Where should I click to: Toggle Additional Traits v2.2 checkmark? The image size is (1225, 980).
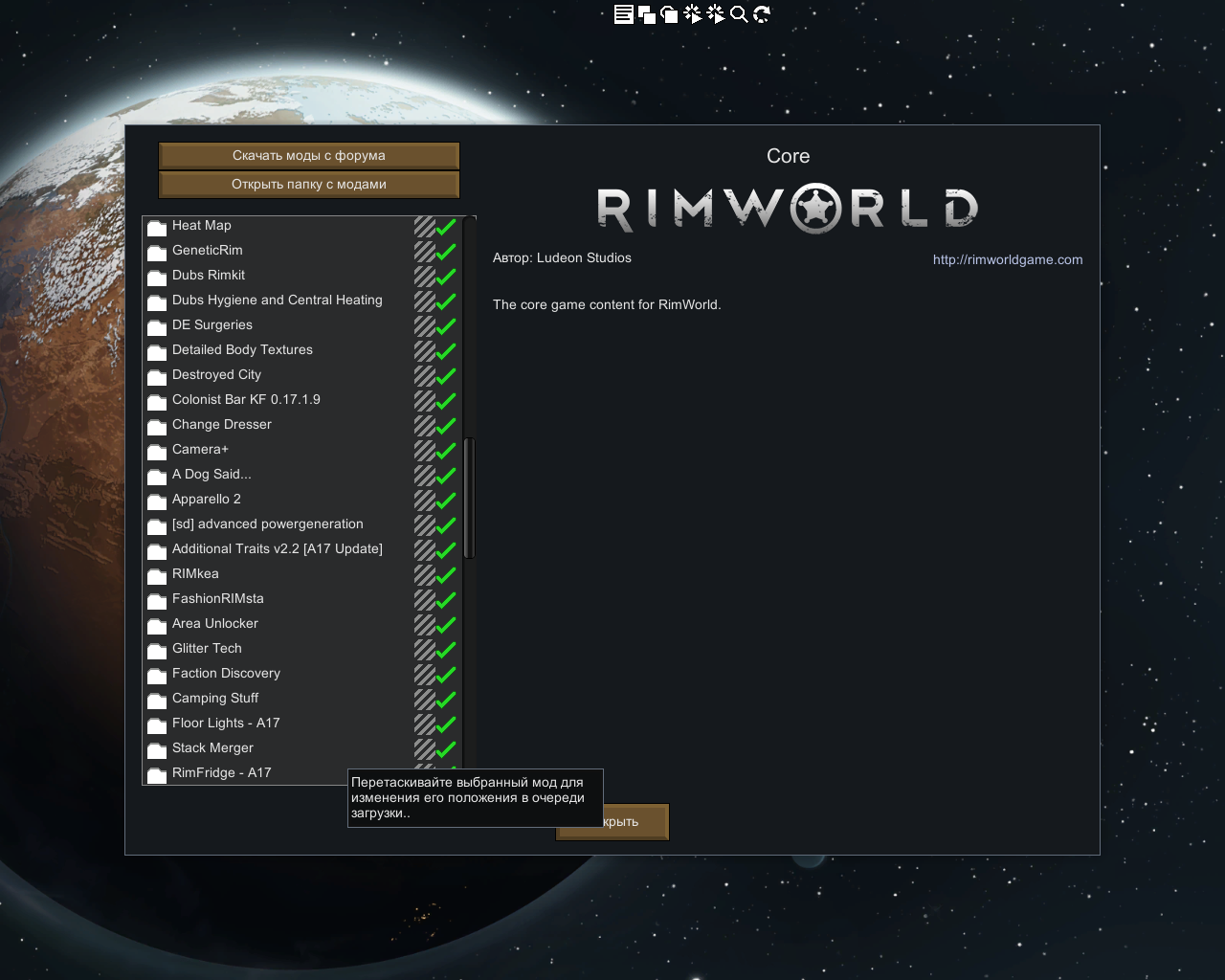click(x=446, y=550)
